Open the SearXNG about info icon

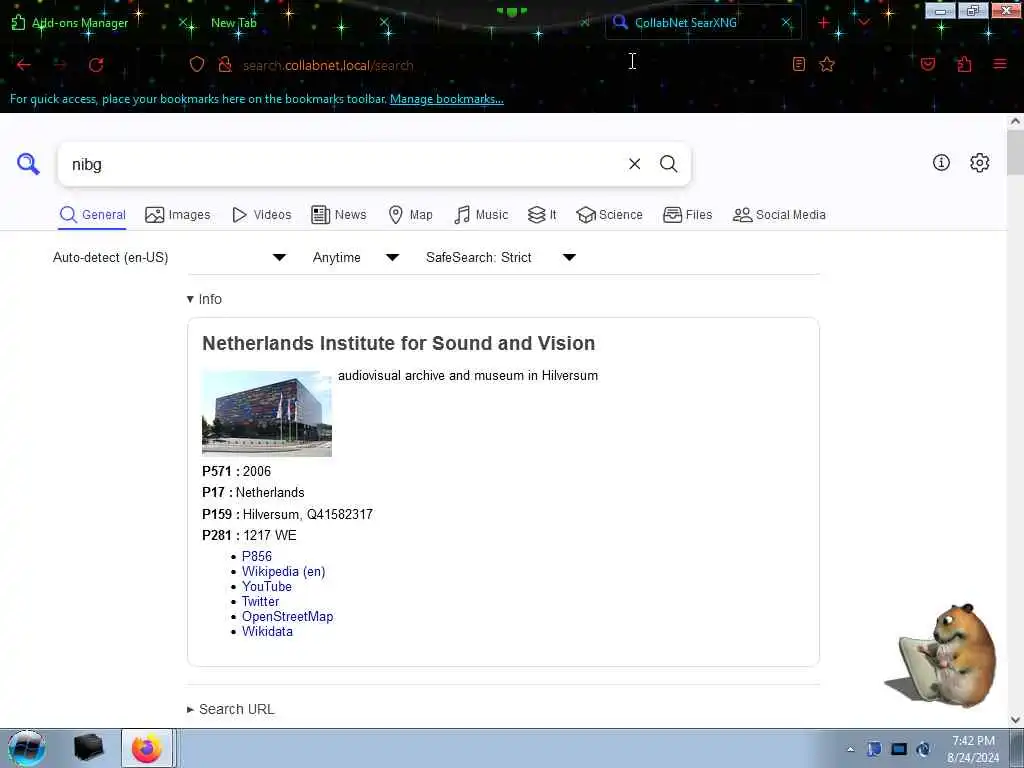pyautogui.click(x=941, y=163)
